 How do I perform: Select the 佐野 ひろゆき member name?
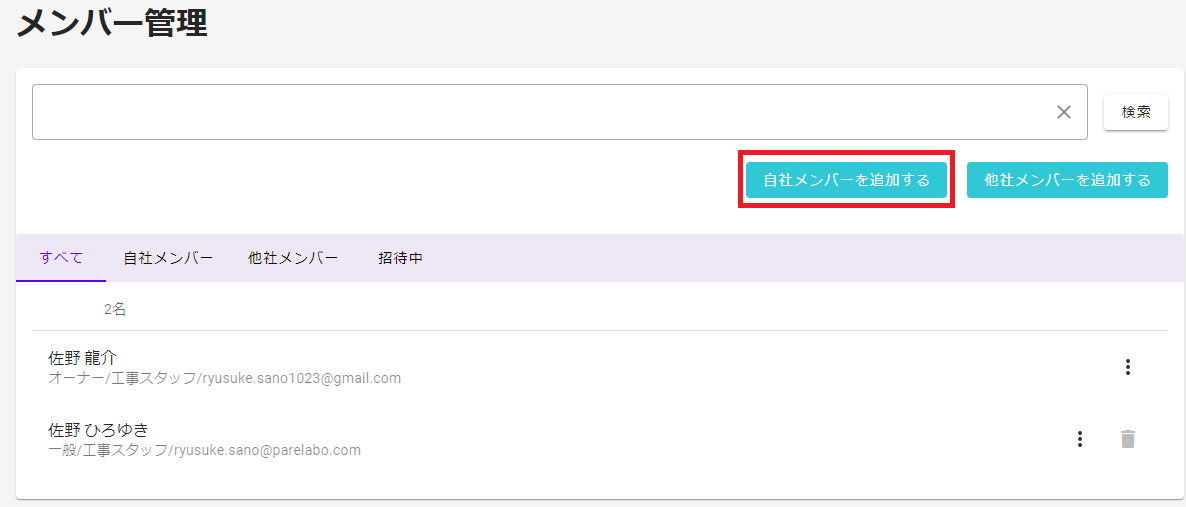(x=98, y=430)
